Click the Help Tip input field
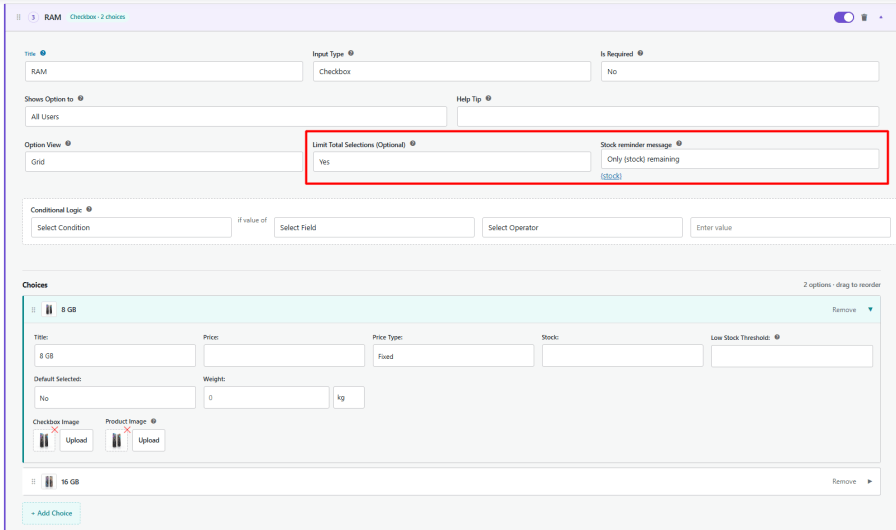 [x=667, y=117]
